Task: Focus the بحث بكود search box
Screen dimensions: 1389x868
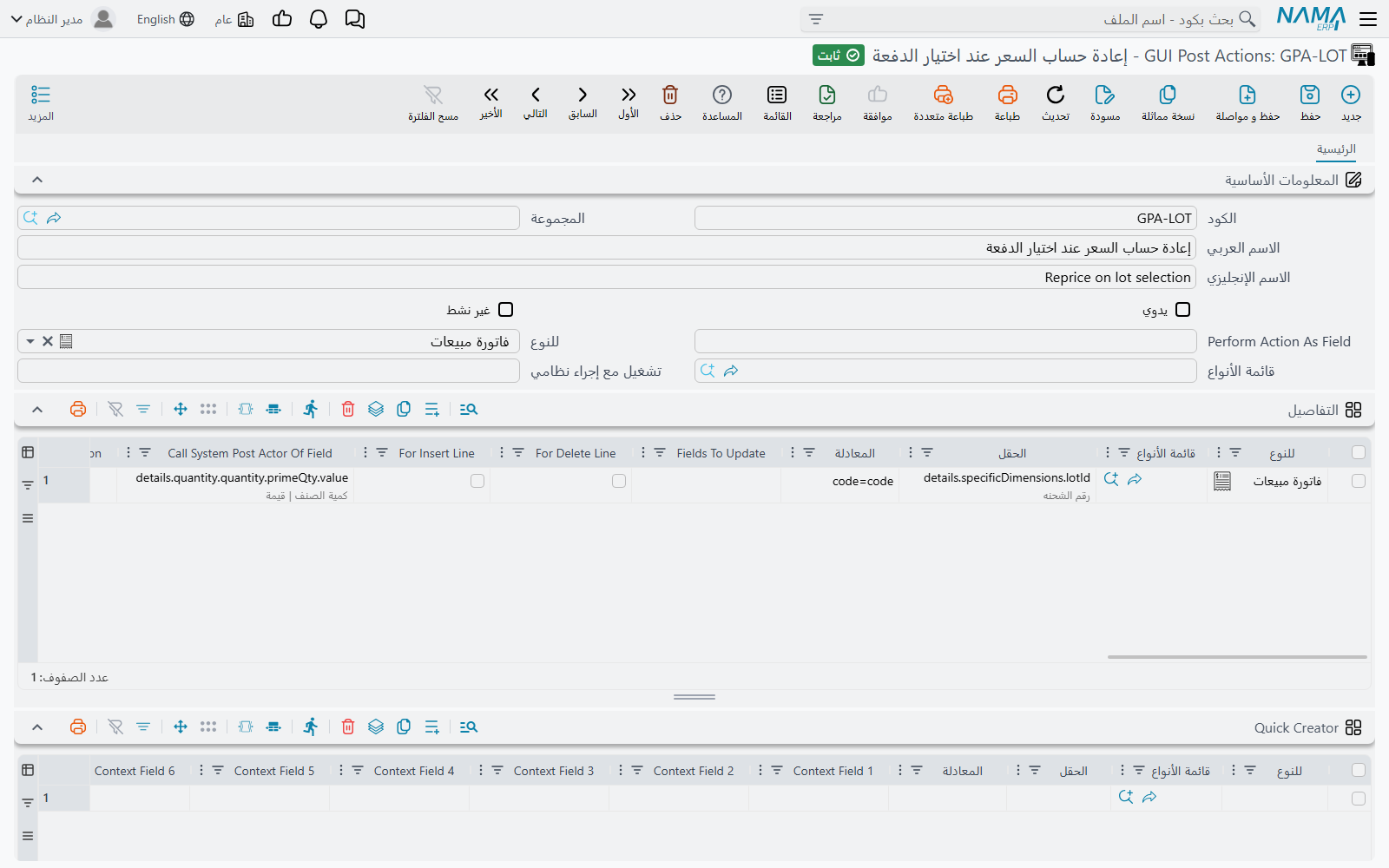Action: [x=1029, y=19]
